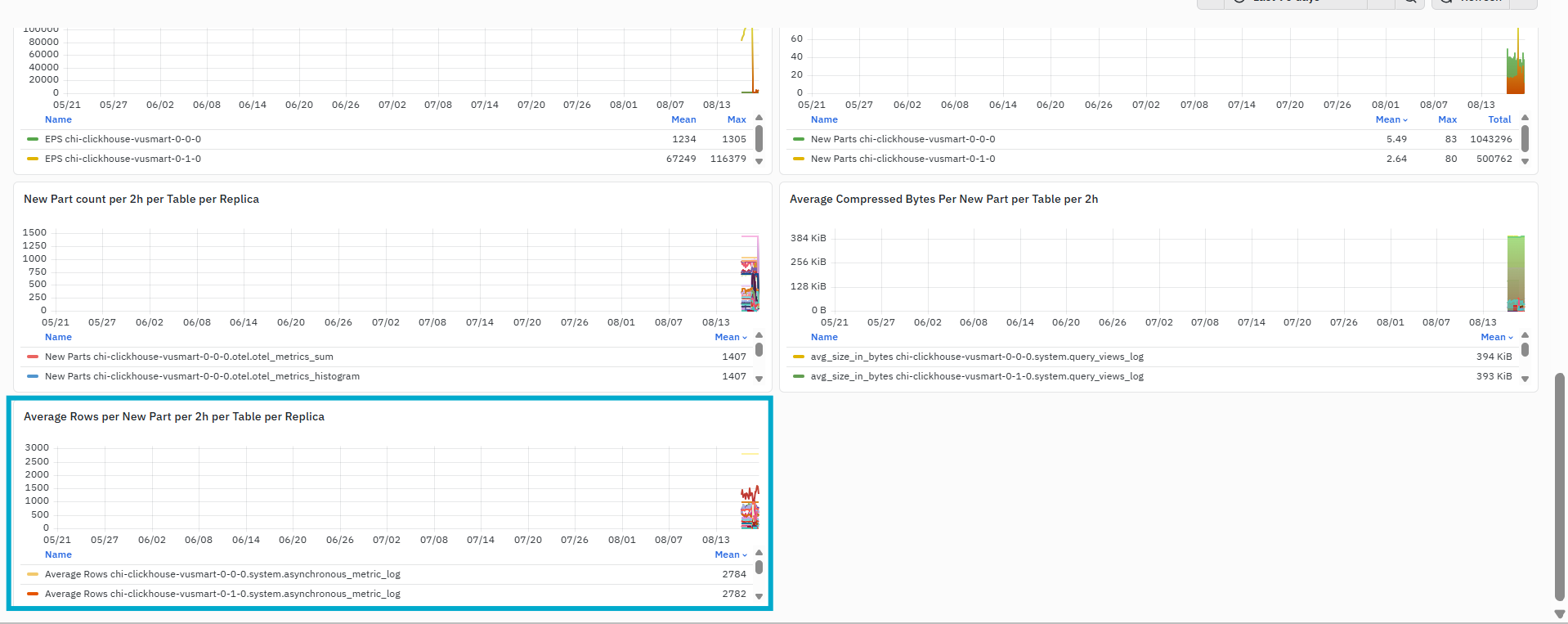Sort Average Rows legend by Mean column
Screen dimensions: 1568x624
730,554
